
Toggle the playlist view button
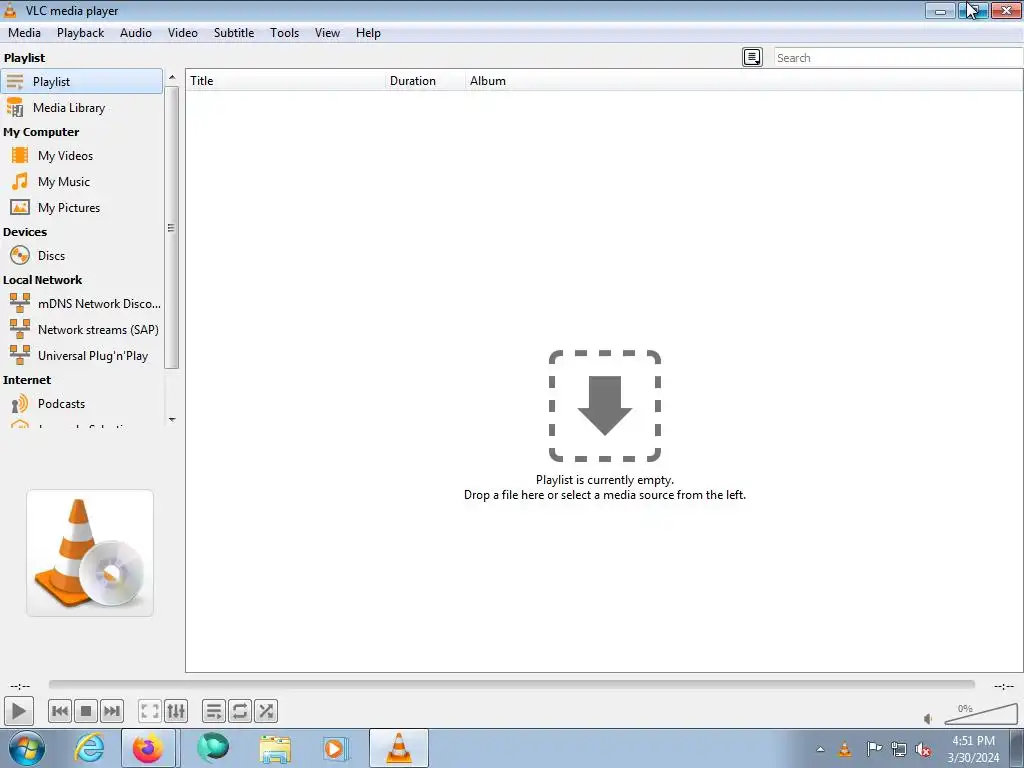pos(214,711)
